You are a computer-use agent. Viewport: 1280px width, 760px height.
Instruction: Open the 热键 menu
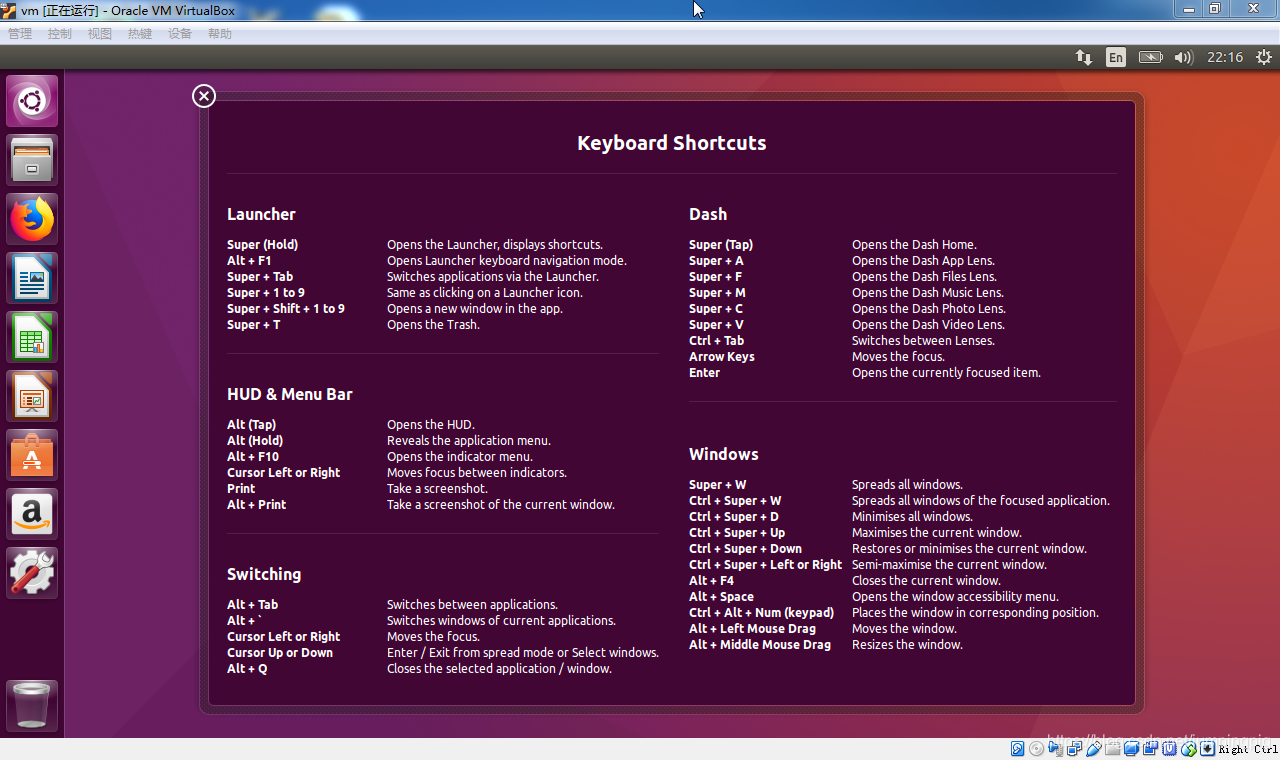[140, 33]
